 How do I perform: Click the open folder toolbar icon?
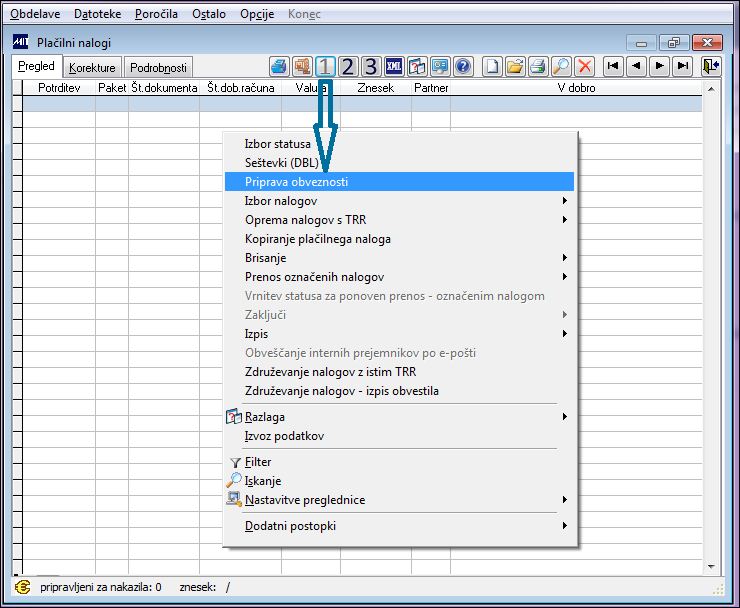pos(515,67)
